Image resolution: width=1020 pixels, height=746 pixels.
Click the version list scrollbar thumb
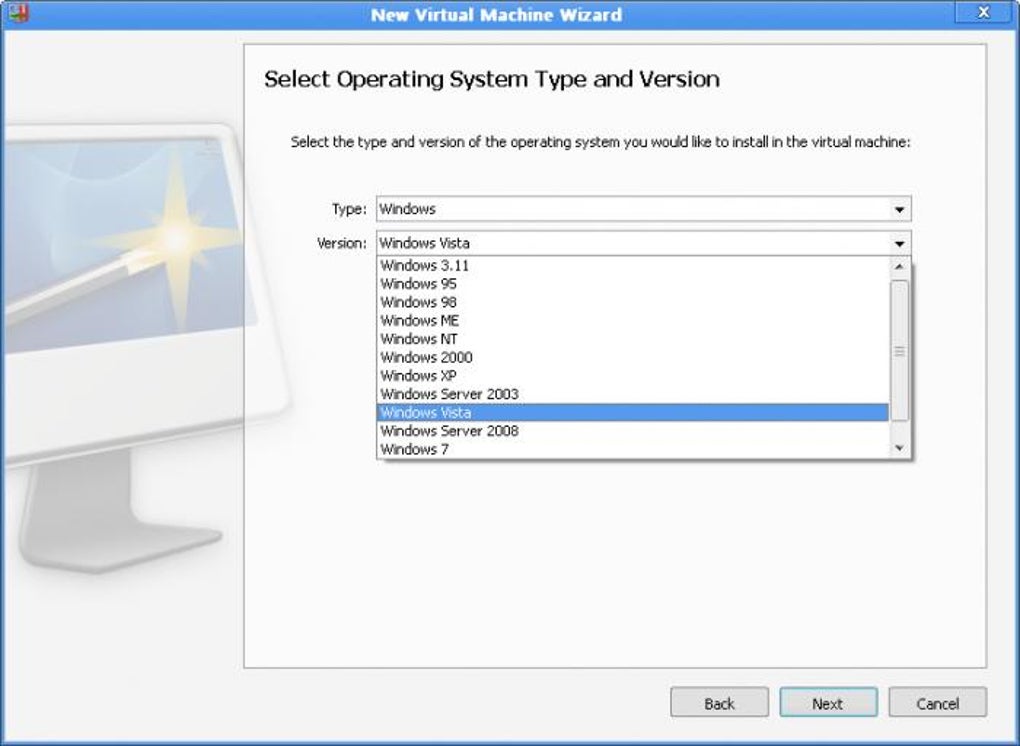pyautogui.click(x=899, y=351)
